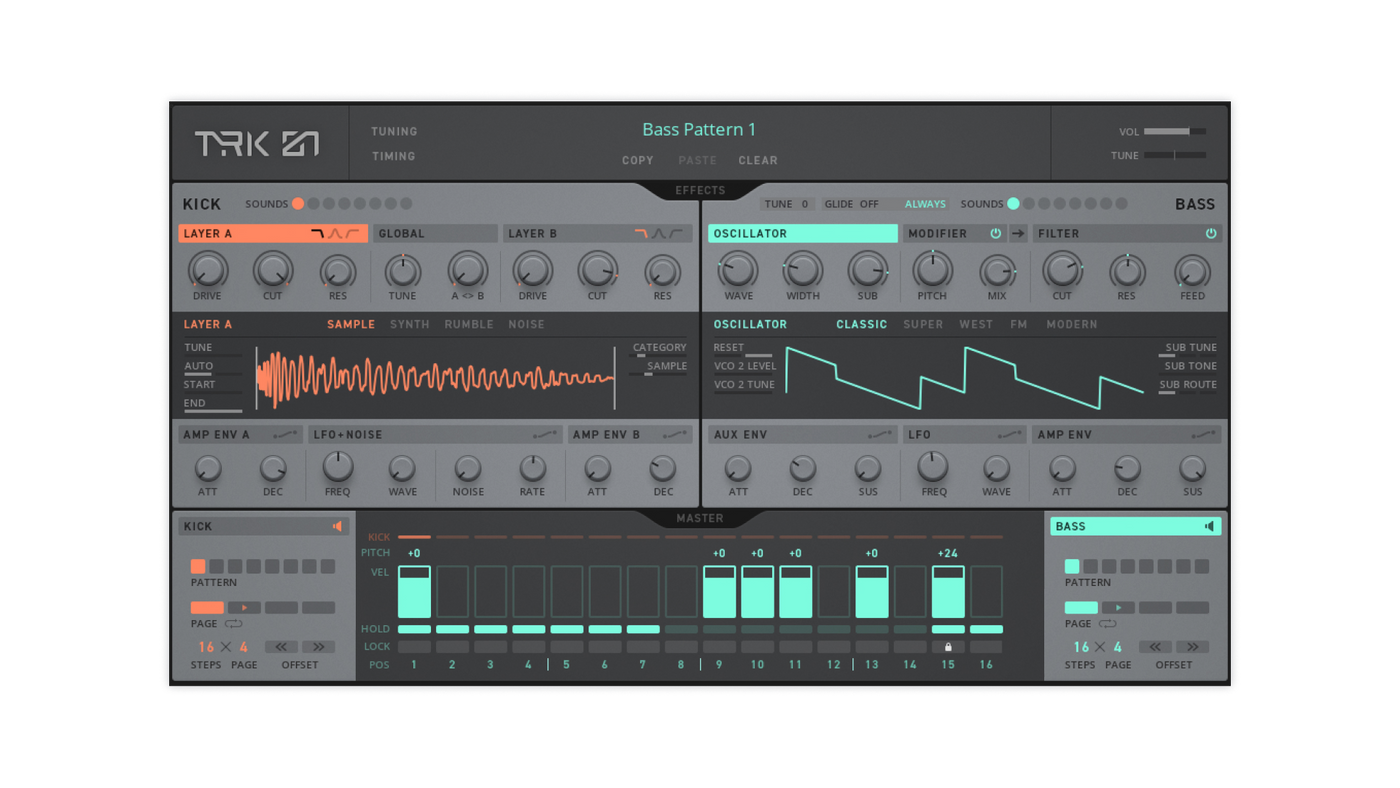
Task: Click the LFO+Noise curve icon
Action: coord(545,435)
